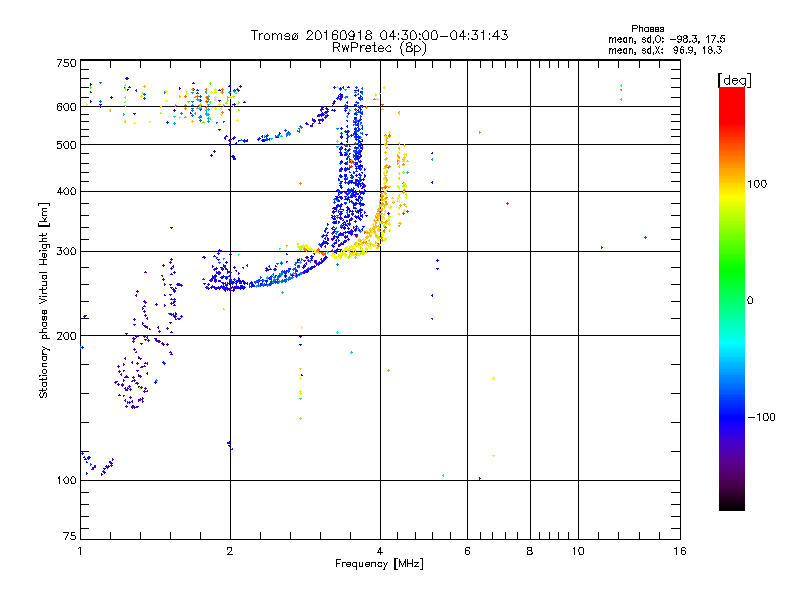The width and height of the screenshot is (800, 600).
Task: Click the colorbar '-100' tick label
Action: click(x=761, y=417)
